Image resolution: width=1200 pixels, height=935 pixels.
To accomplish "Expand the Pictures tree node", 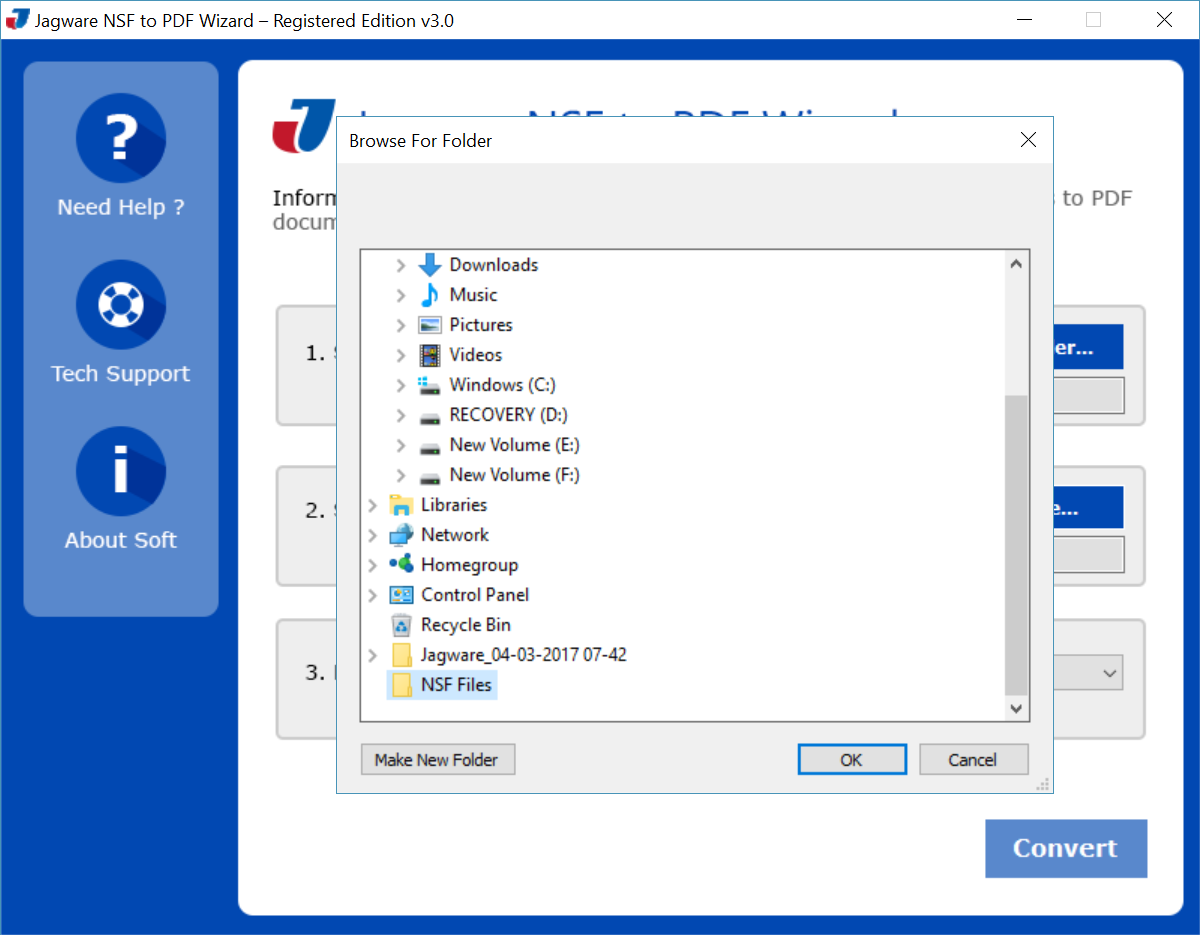I will pyautogui.click(x=401, y=325).
